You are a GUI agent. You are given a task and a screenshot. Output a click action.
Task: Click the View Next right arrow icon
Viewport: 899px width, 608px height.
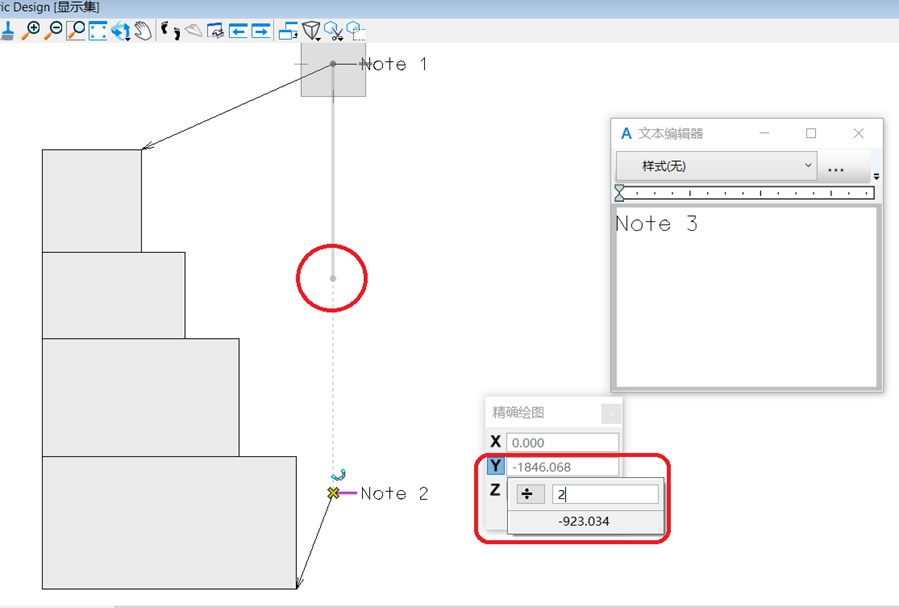point(260,31)
